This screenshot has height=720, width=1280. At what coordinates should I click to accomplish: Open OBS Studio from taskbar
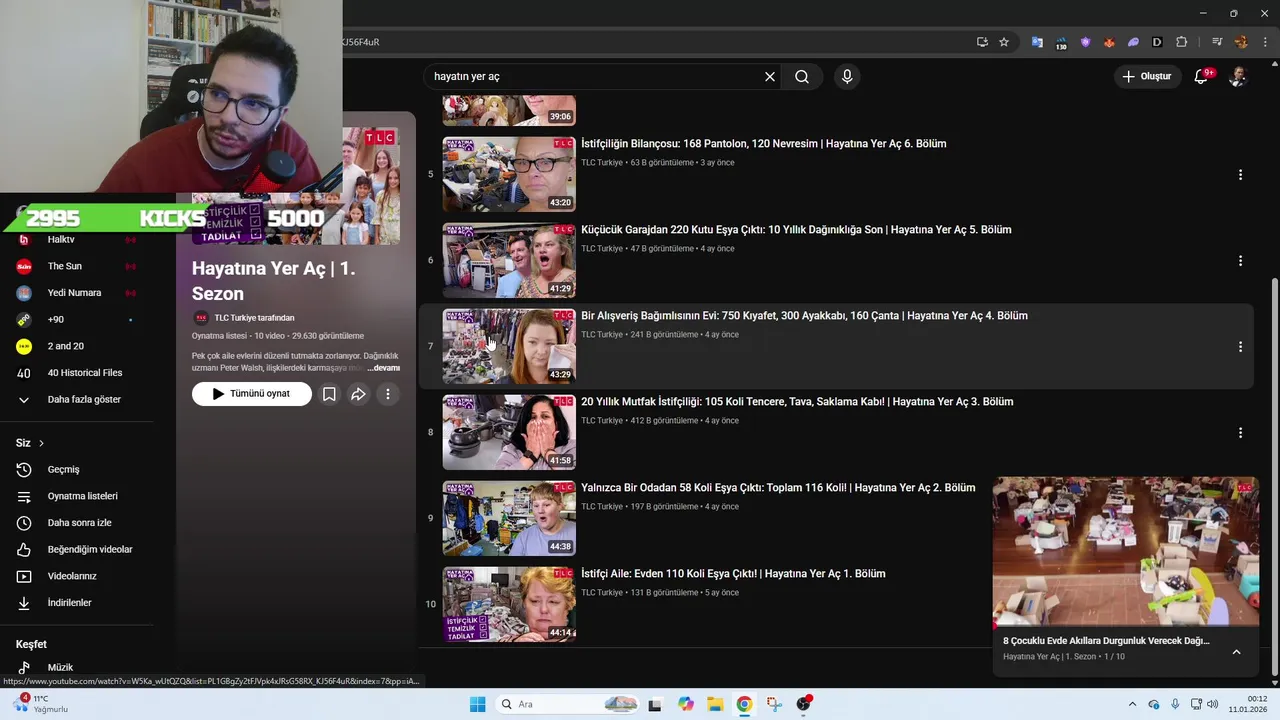click(804, 704)
